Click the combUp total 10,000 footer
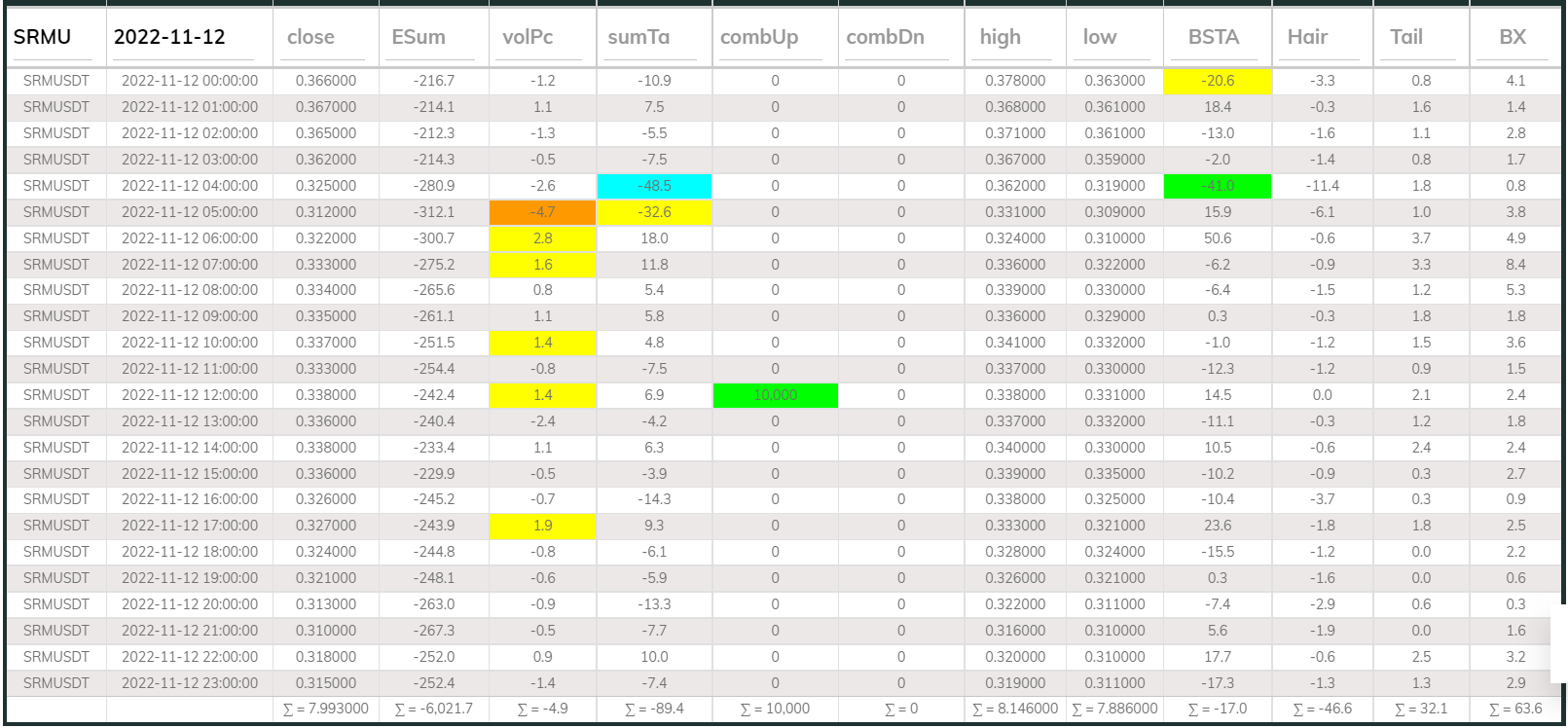Screen dimensions: 1568x728 click(776, 709)
